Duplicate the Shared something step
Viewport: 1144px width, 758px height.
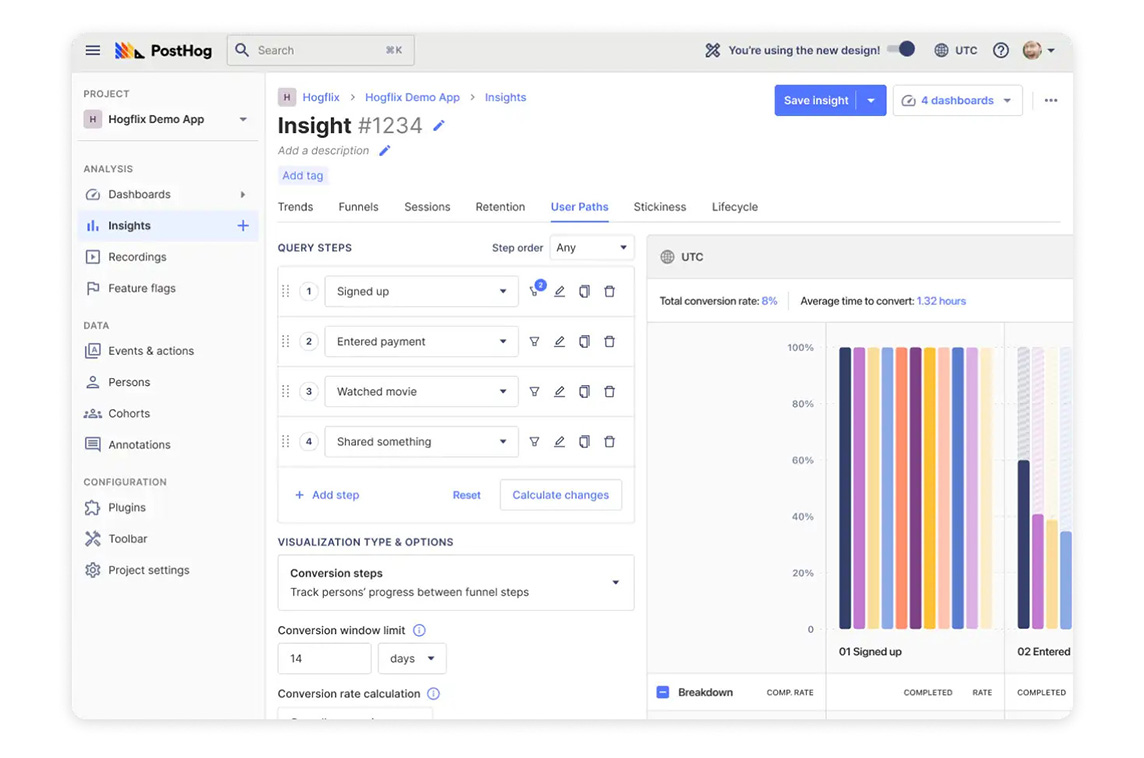click(584, 441)
